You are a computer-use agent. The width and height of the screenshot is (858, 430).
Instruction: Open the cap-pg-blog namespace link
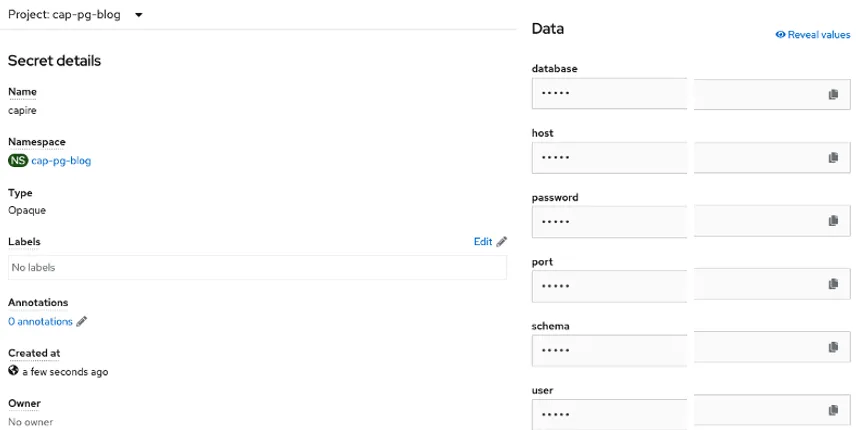[61, 160]
